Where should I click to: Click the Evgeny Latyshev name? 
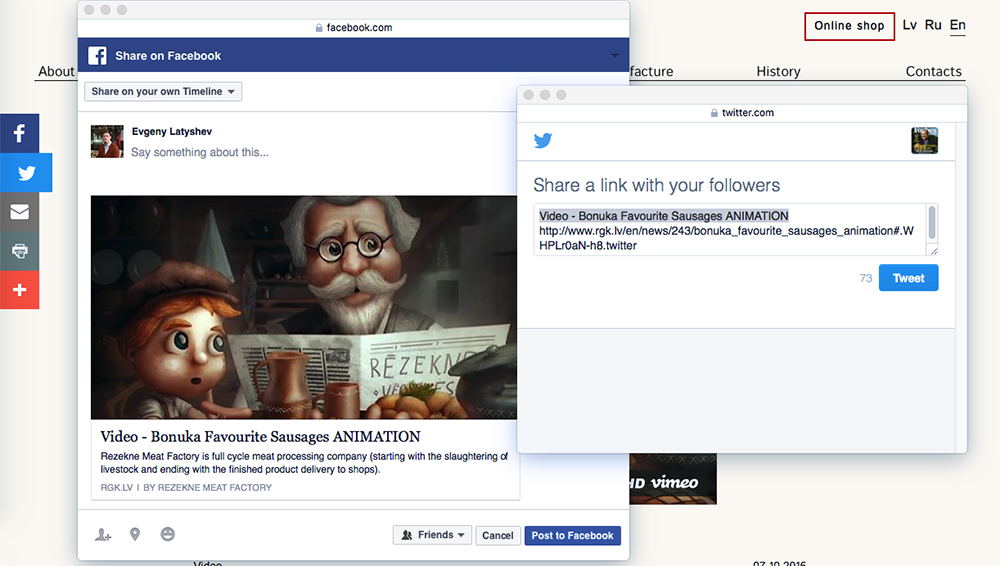(172, 131)
